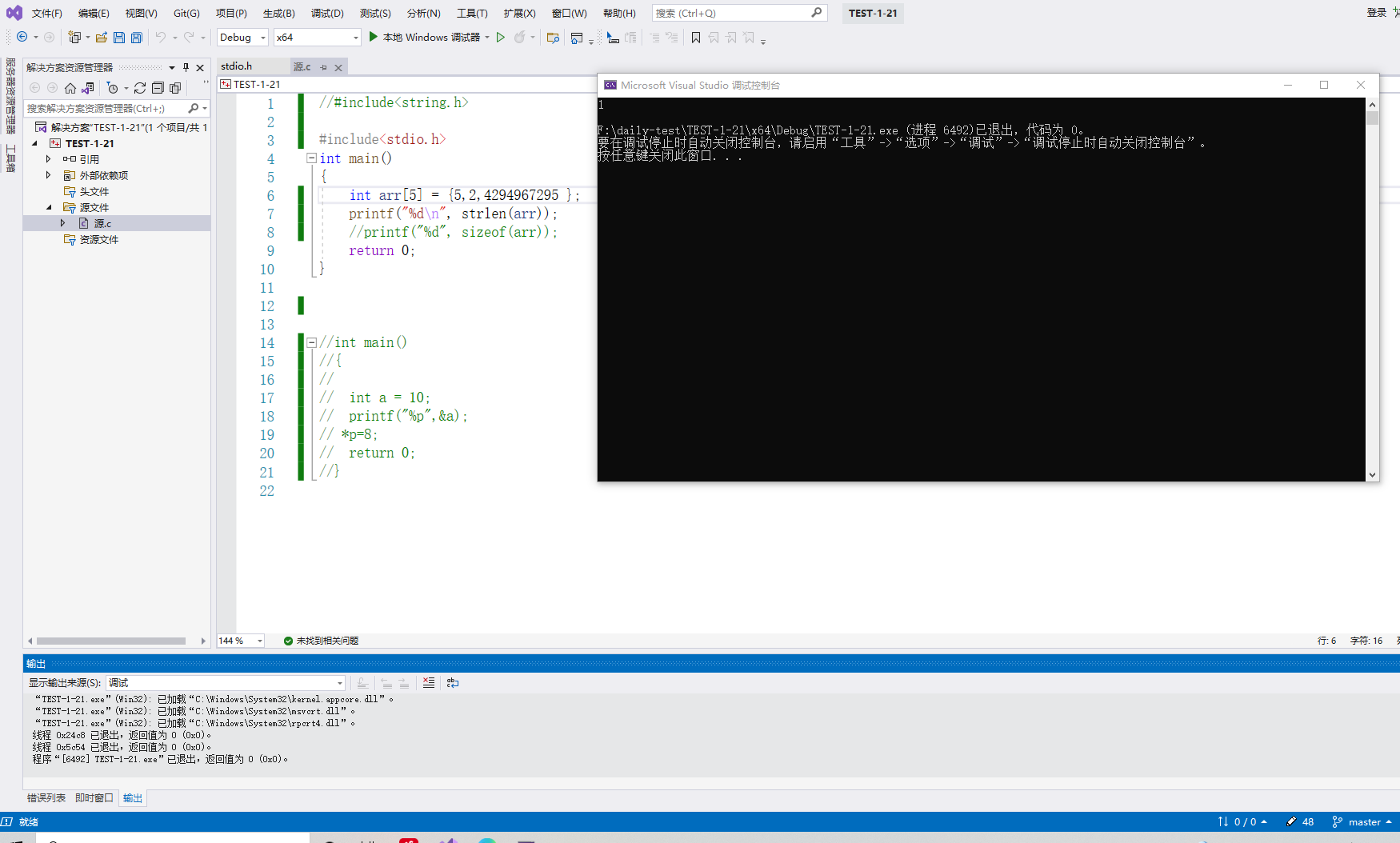Viewport: 1400px width, 843px height.
Task: Click the collapse all icon in Solution Explorer
Action: point(158,88)
